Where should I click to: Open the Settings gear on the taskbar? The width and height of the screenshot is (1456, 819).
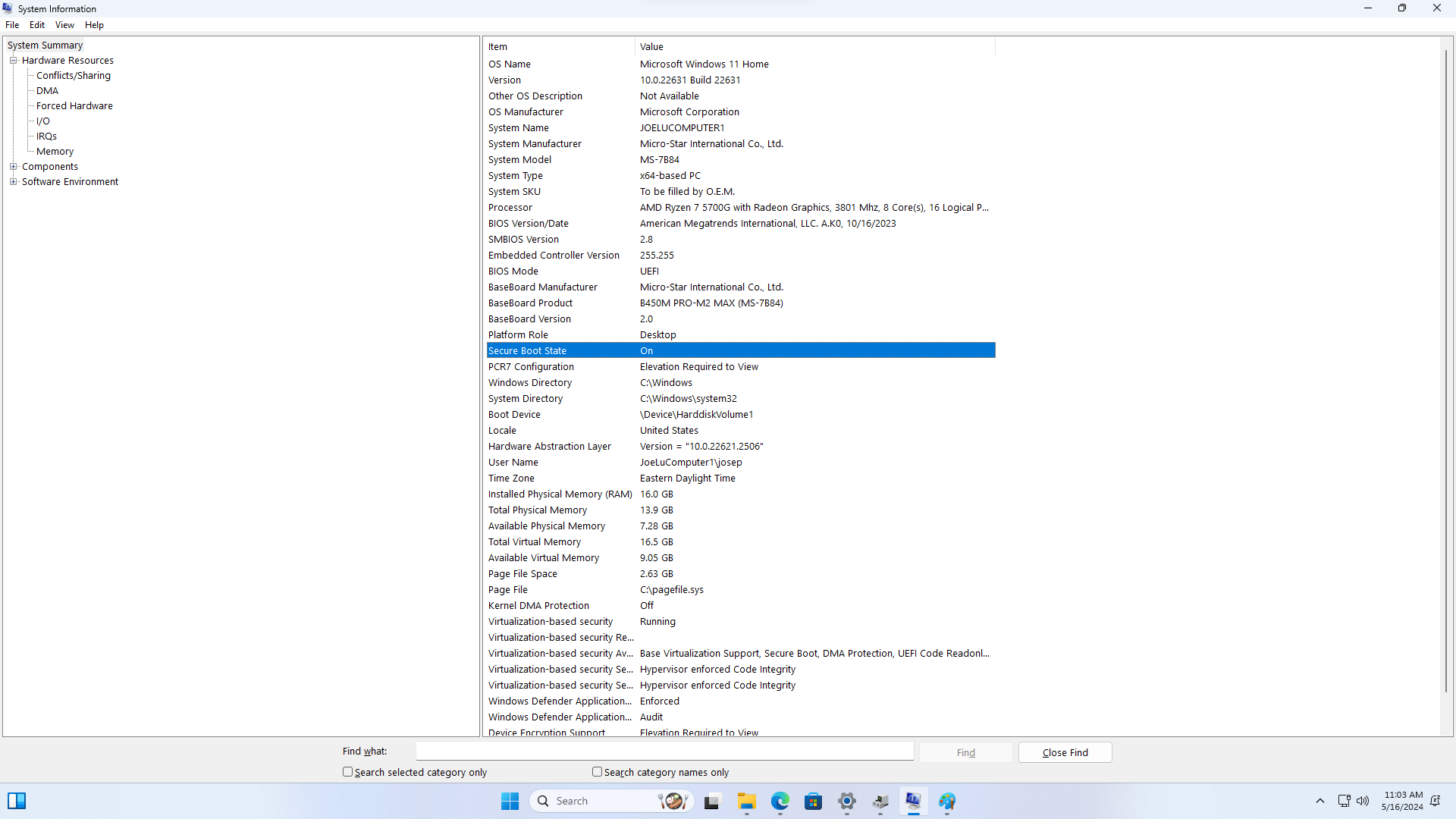[x=847, y=801]
